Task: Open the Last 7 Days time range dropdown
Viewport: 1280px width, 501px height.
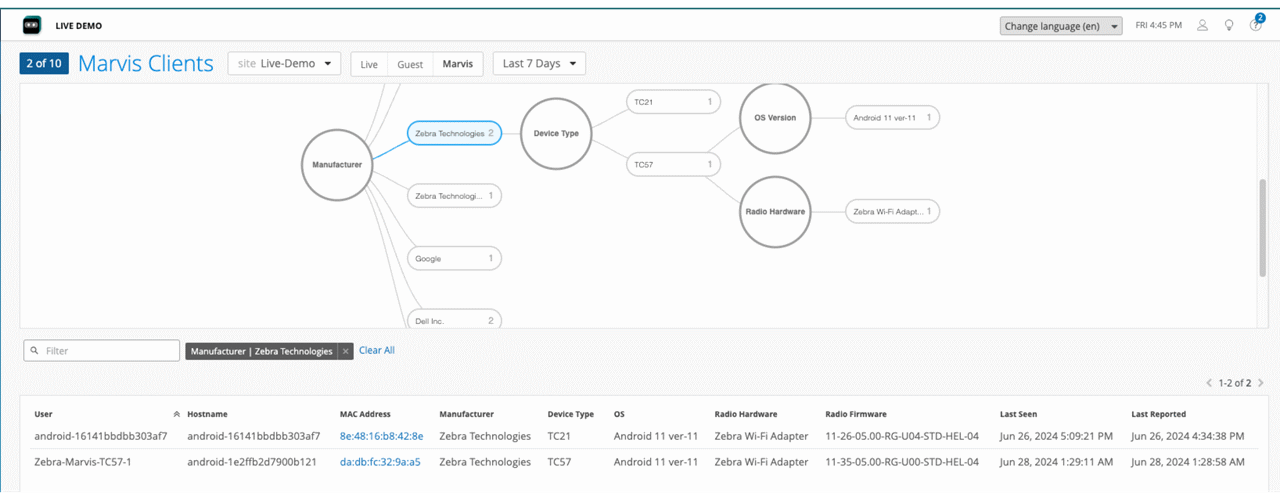Action: point(539,64)
